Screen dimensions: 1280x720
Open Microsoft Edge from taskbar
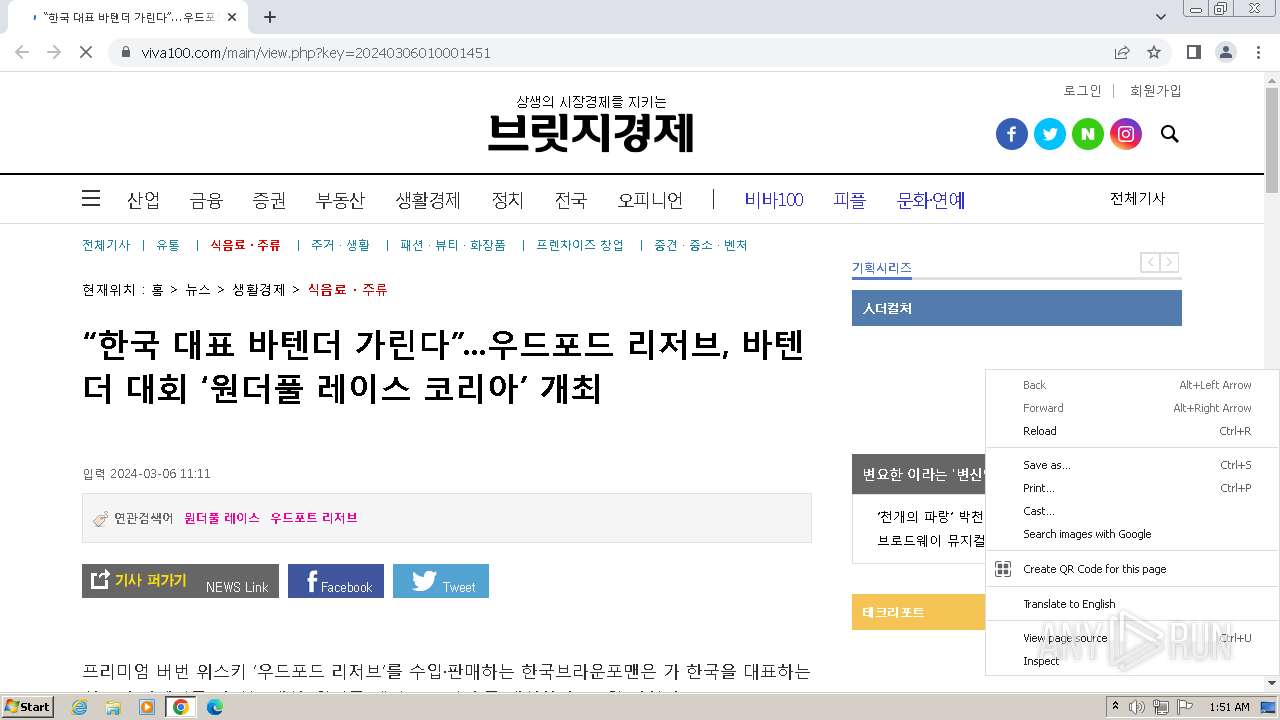[215, 707]
